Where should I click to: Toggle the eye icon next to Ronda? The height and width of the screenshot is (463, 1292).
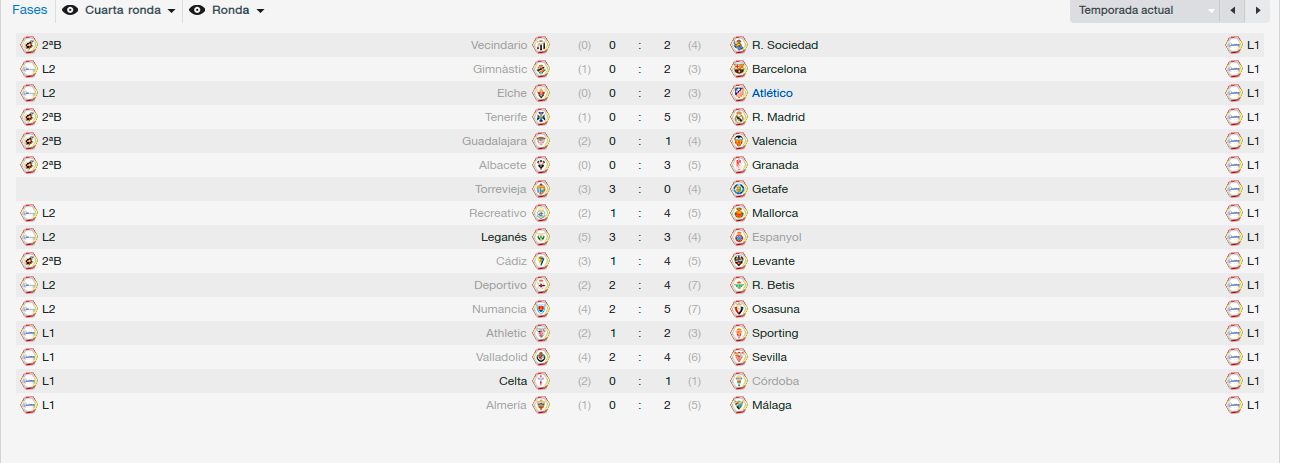(x=197, y=10)
